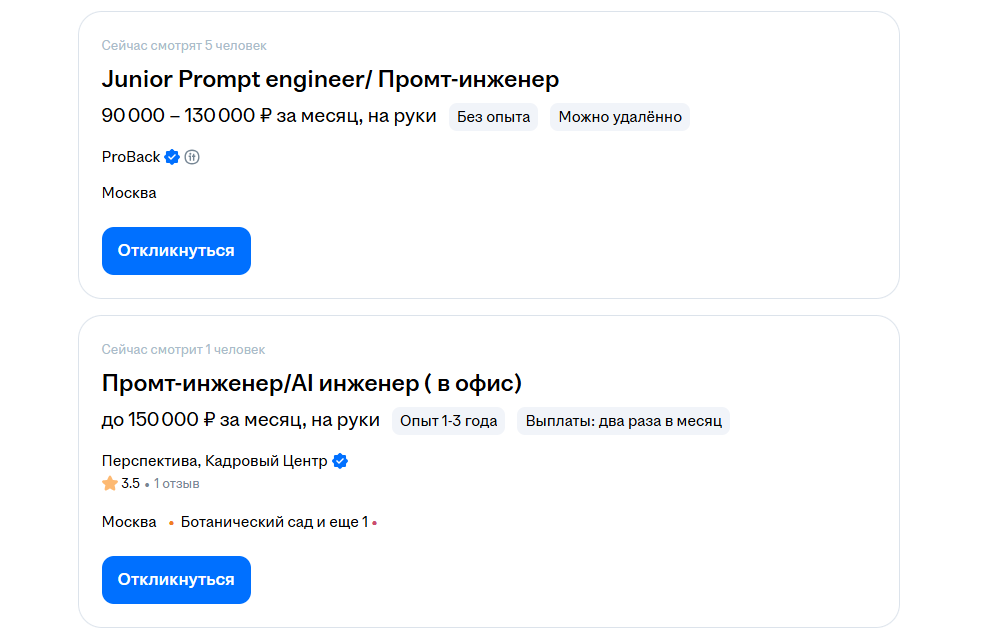Select the Опыт 1-3 года tag
The width and height of the screenshot is (992, 637).
448,420
